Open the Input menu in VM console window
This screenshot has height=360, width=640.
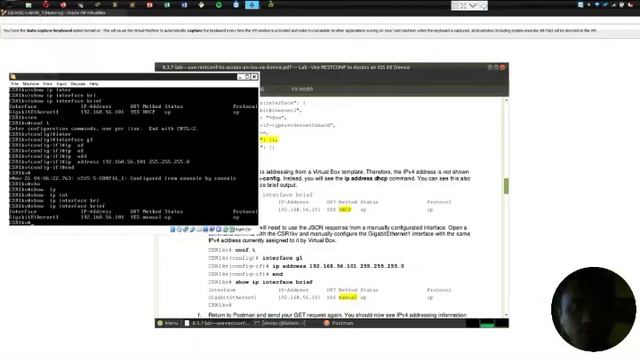(62, 84)
